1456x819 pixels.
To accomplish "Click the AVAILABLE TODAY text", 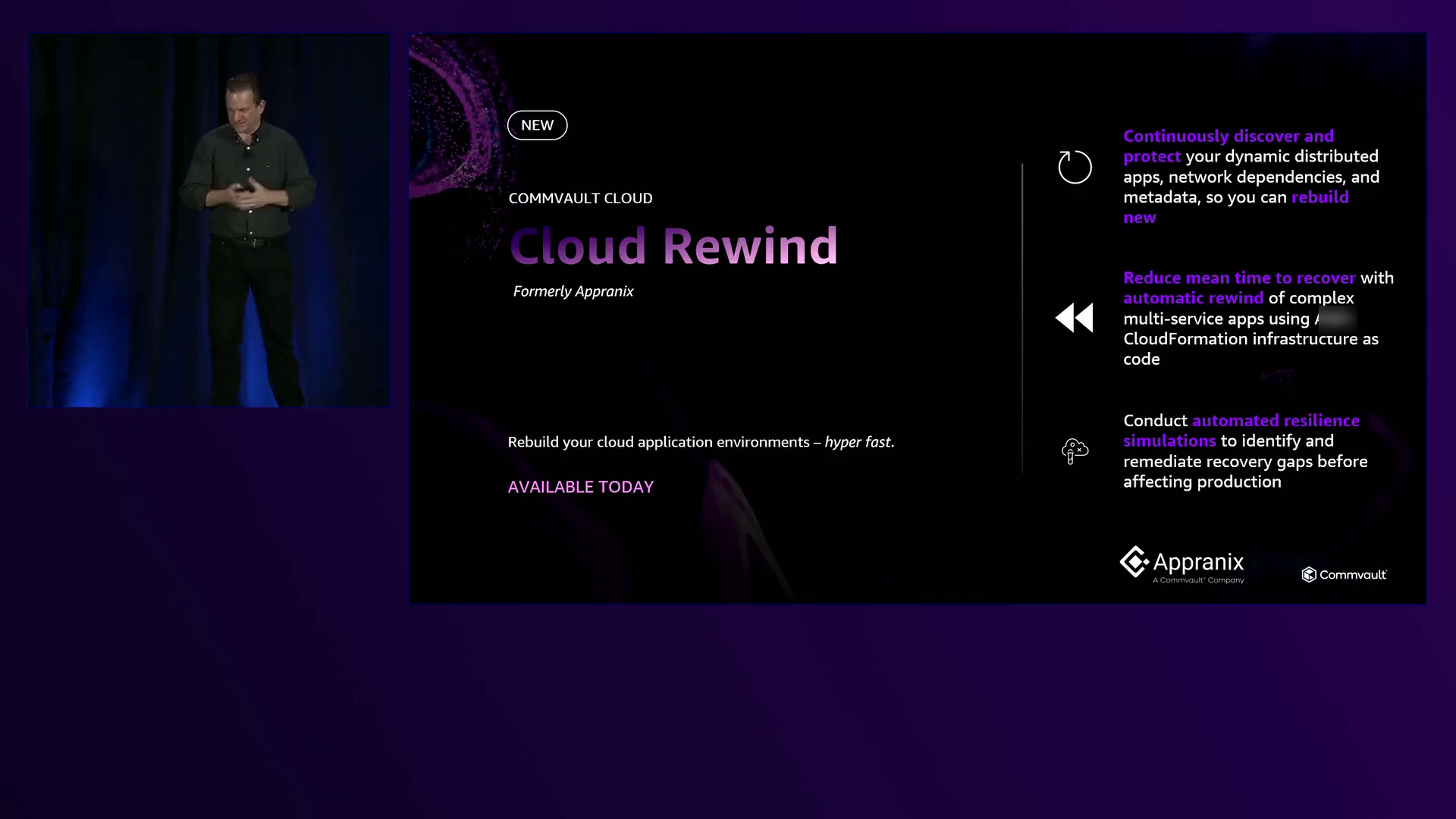I will pos(580,487).
